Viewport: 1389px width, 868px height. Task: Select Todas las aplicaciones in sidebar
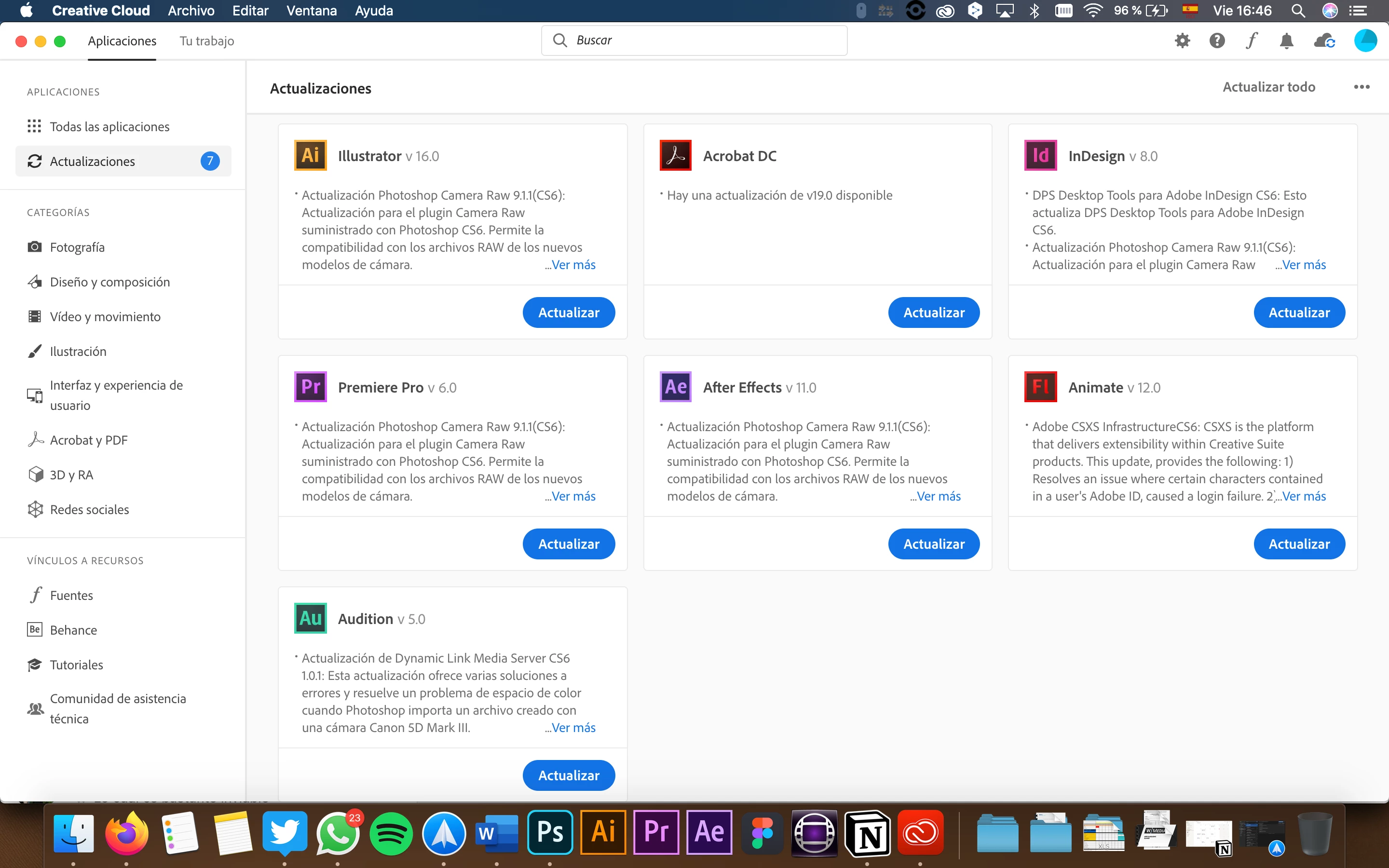coord(109,126)
